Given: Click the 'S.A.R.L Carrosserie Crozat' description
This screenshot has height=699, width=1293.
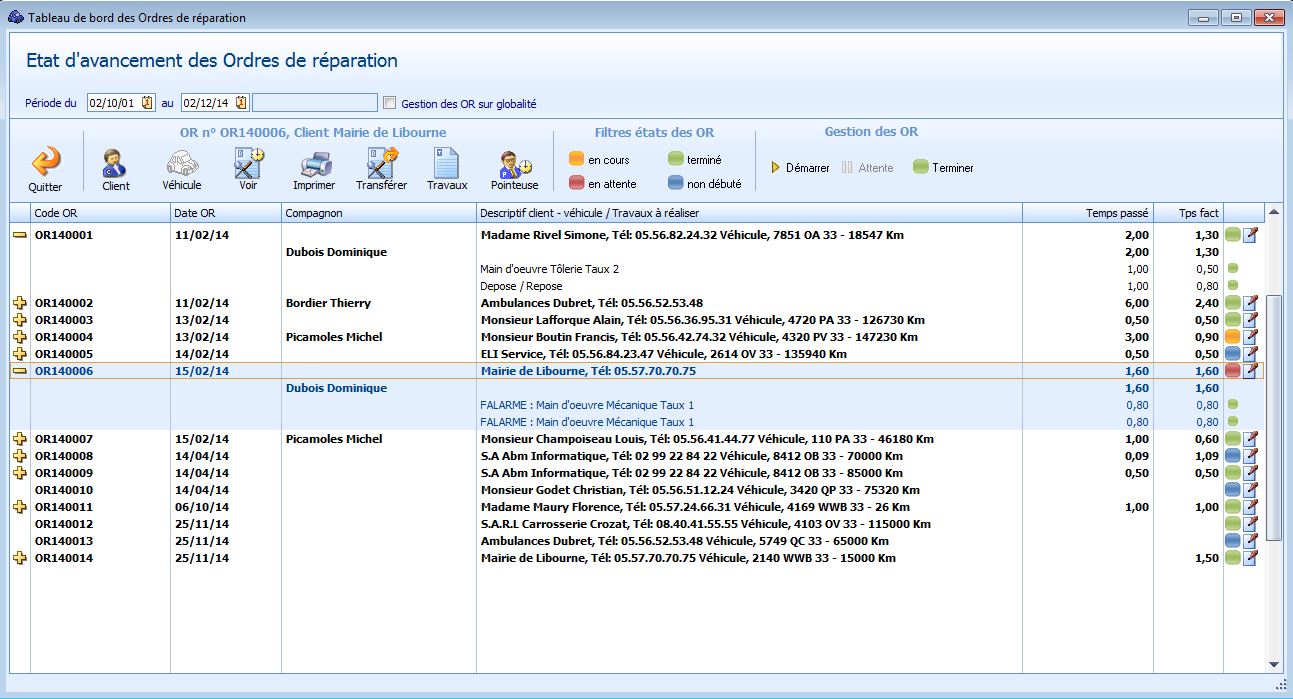Looking at the screenshot, I should (x=706, y=524).
